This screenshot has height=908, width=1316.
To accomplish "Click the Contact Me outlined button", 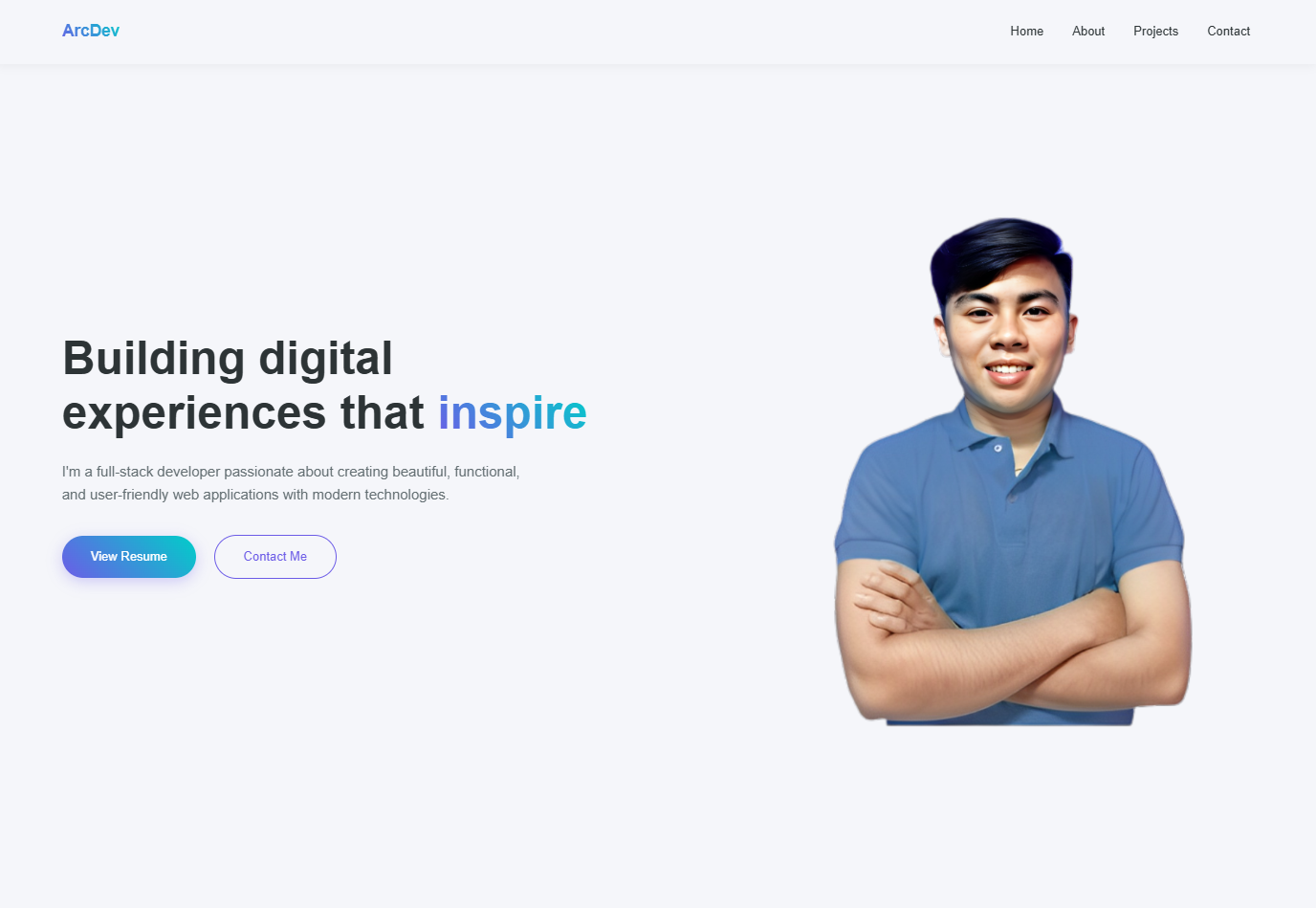I will tap(275, 557).
